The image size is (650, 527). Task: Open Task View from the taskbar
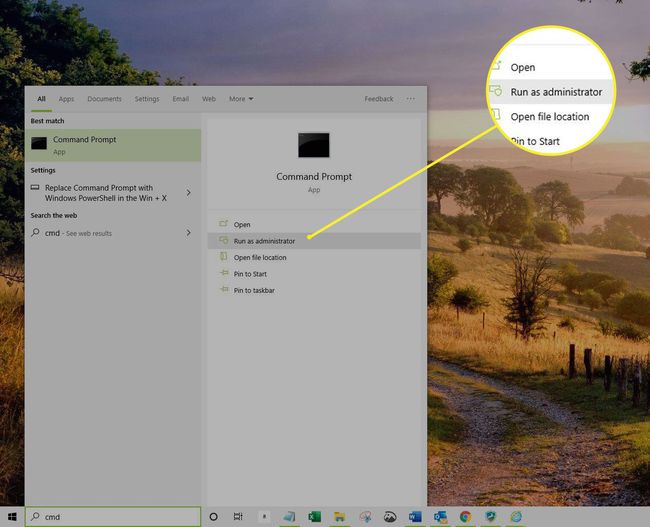click(238, 517)
